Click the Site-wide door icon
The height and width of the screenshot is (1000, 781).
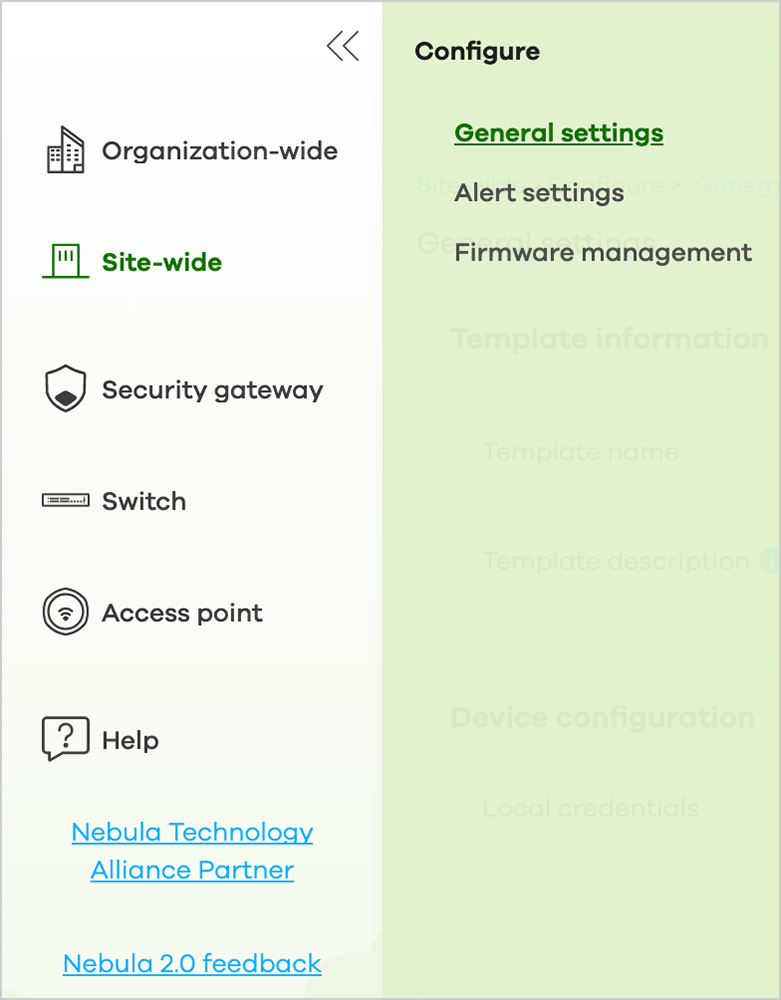coord(66,260)
